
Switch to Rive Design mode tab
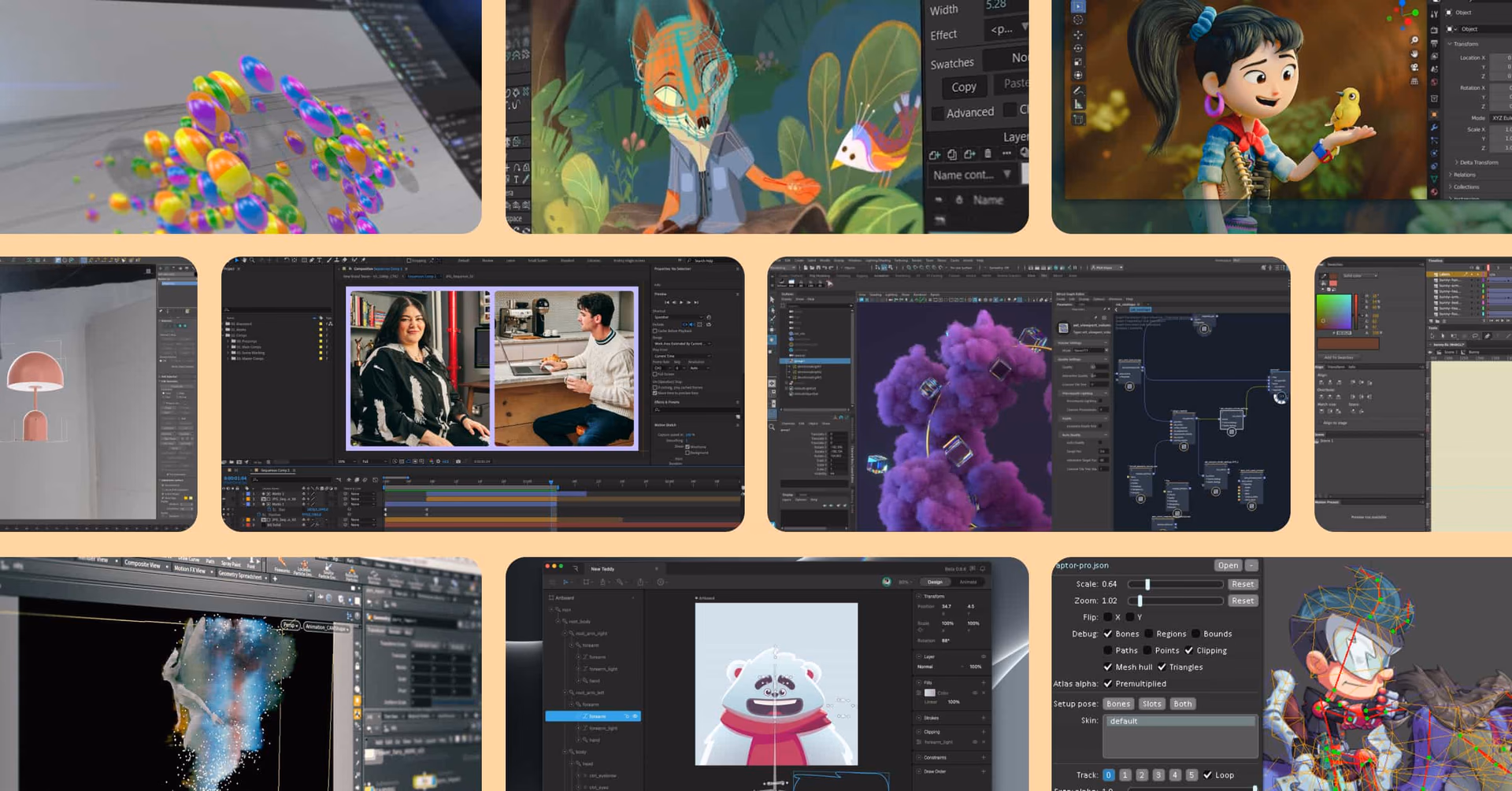935,582
